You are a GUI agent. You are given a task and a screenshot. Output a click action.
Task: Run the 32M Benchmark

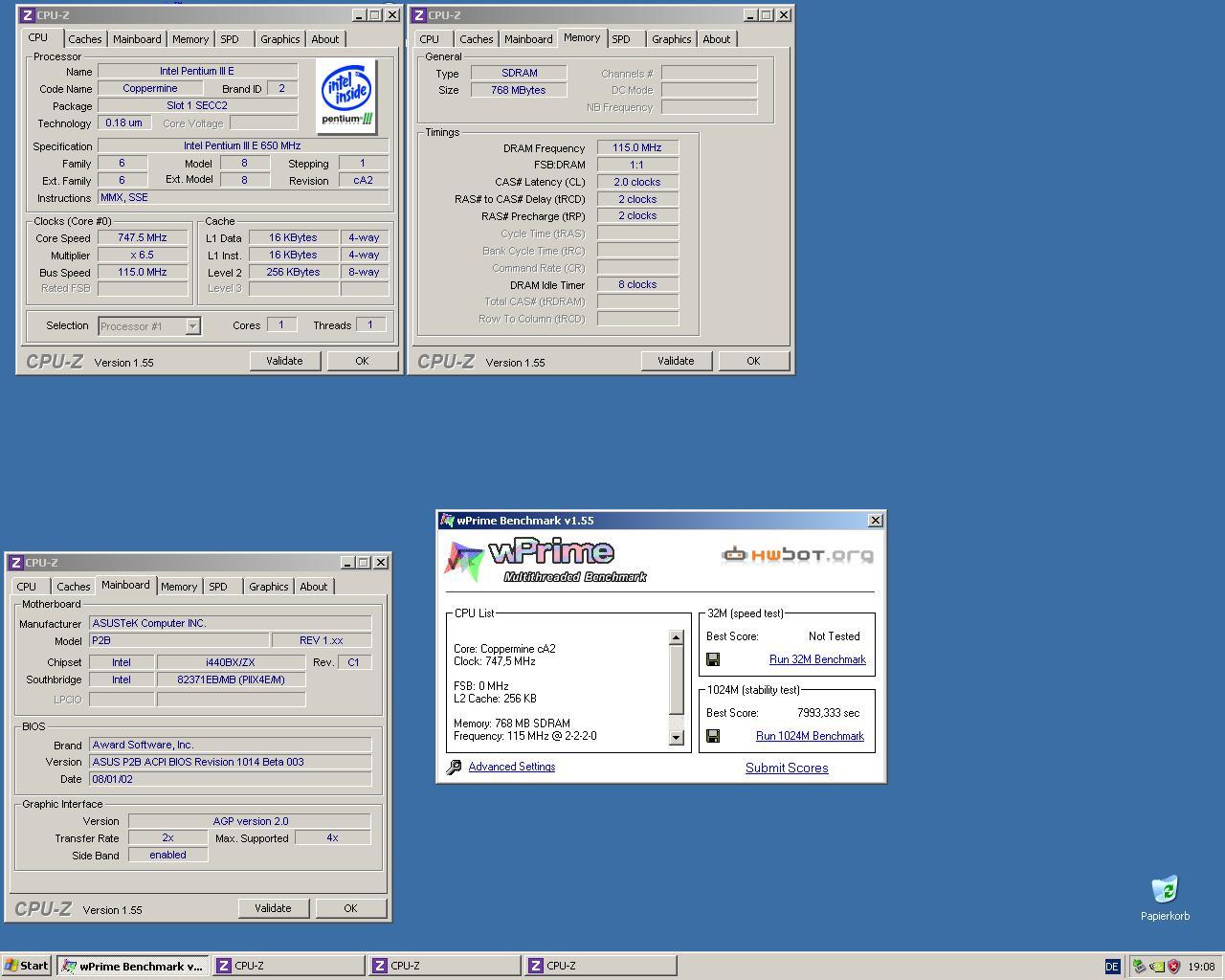(x=817, y=659)
